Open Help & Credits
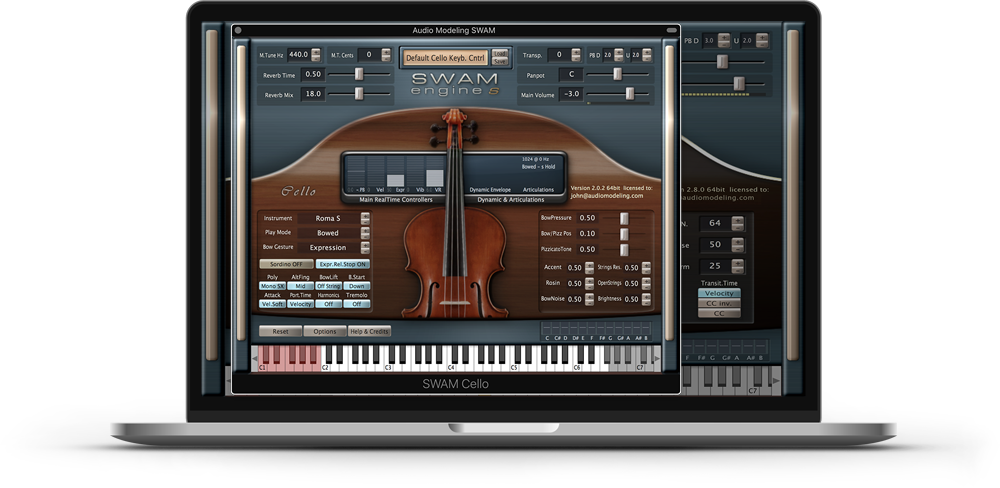 point(369,332)
